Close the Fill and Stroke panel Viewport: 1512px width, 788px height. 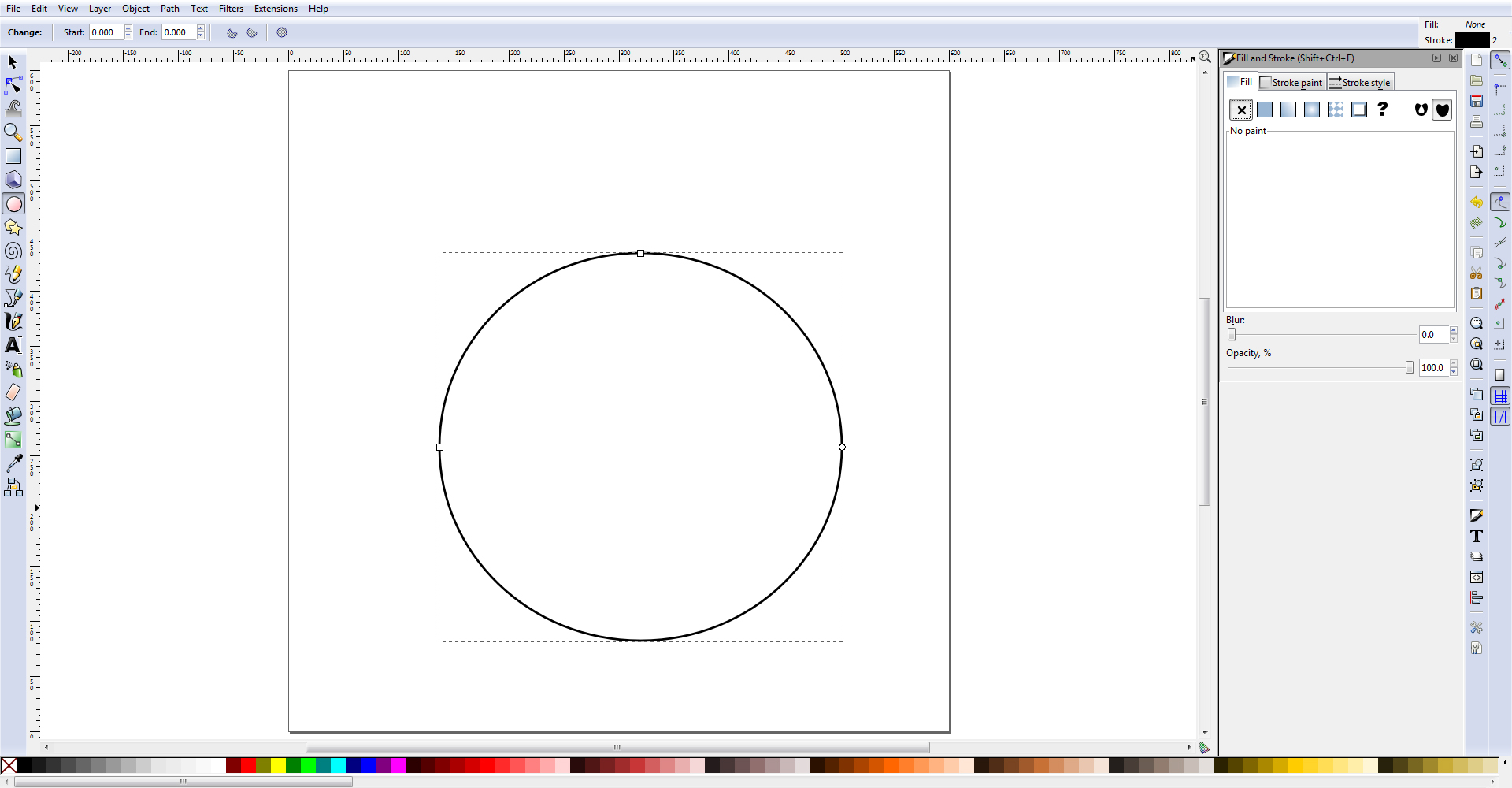click(1453, 58)
